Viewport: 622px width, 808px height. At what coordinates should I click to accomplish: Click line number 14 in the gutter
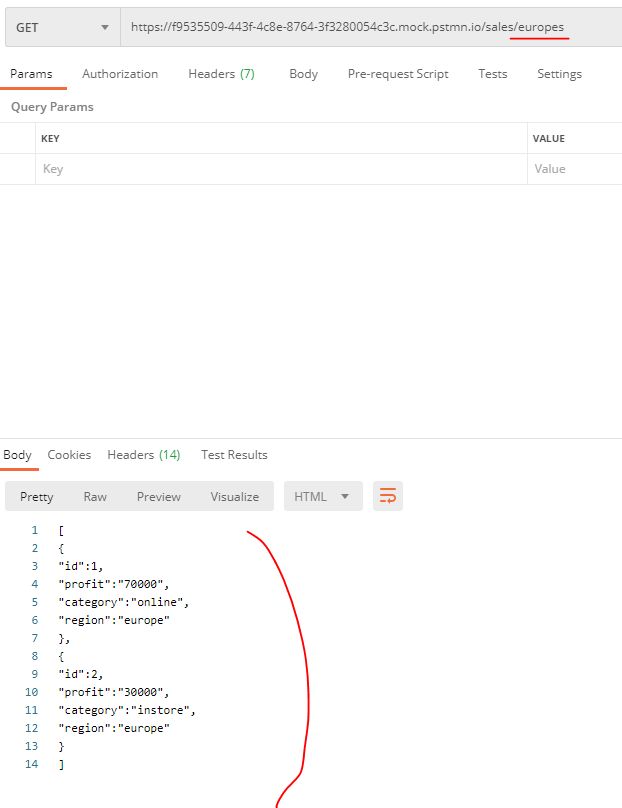point(31,764)
